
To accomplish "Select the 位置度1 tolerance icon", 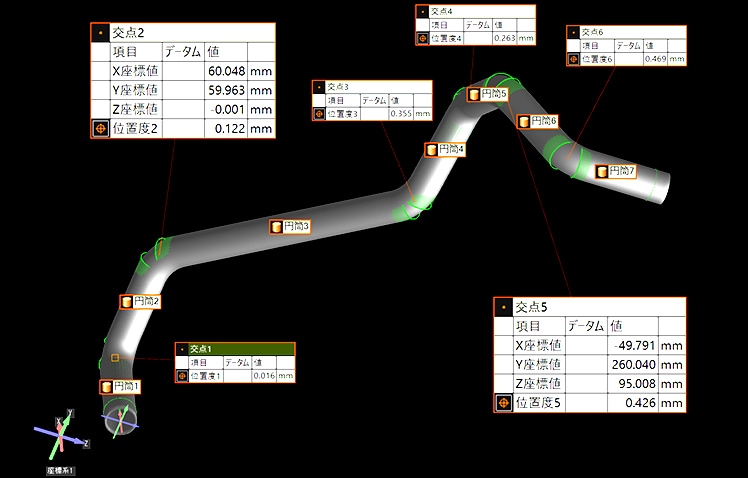I will coord(182,376).
